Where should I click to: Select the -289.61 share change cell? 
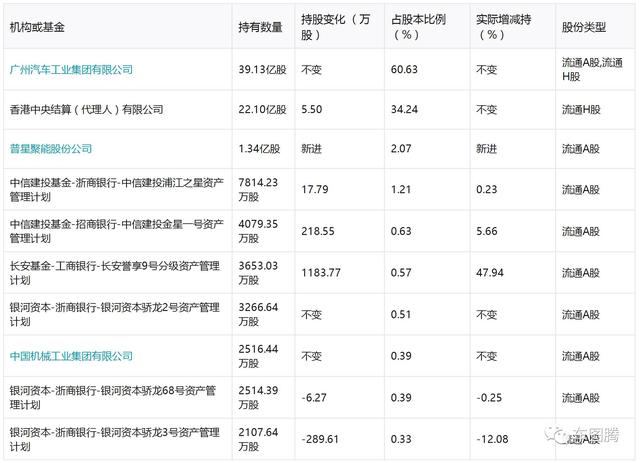[320, 439]
